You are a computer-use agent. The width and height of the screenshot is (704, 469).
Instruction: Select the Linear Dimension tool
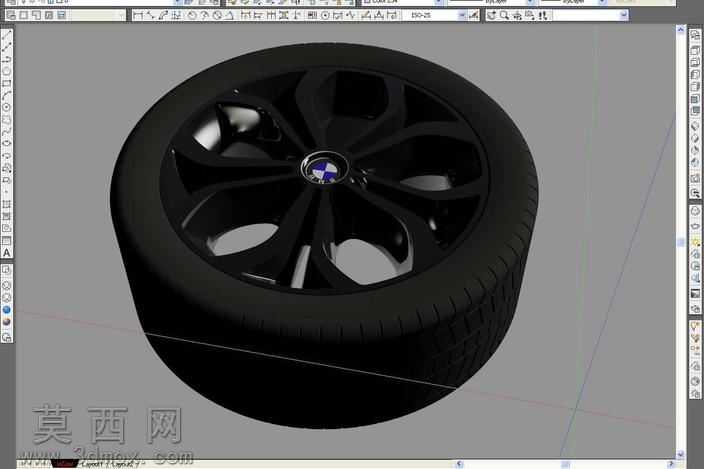click(x=138, y=16)
